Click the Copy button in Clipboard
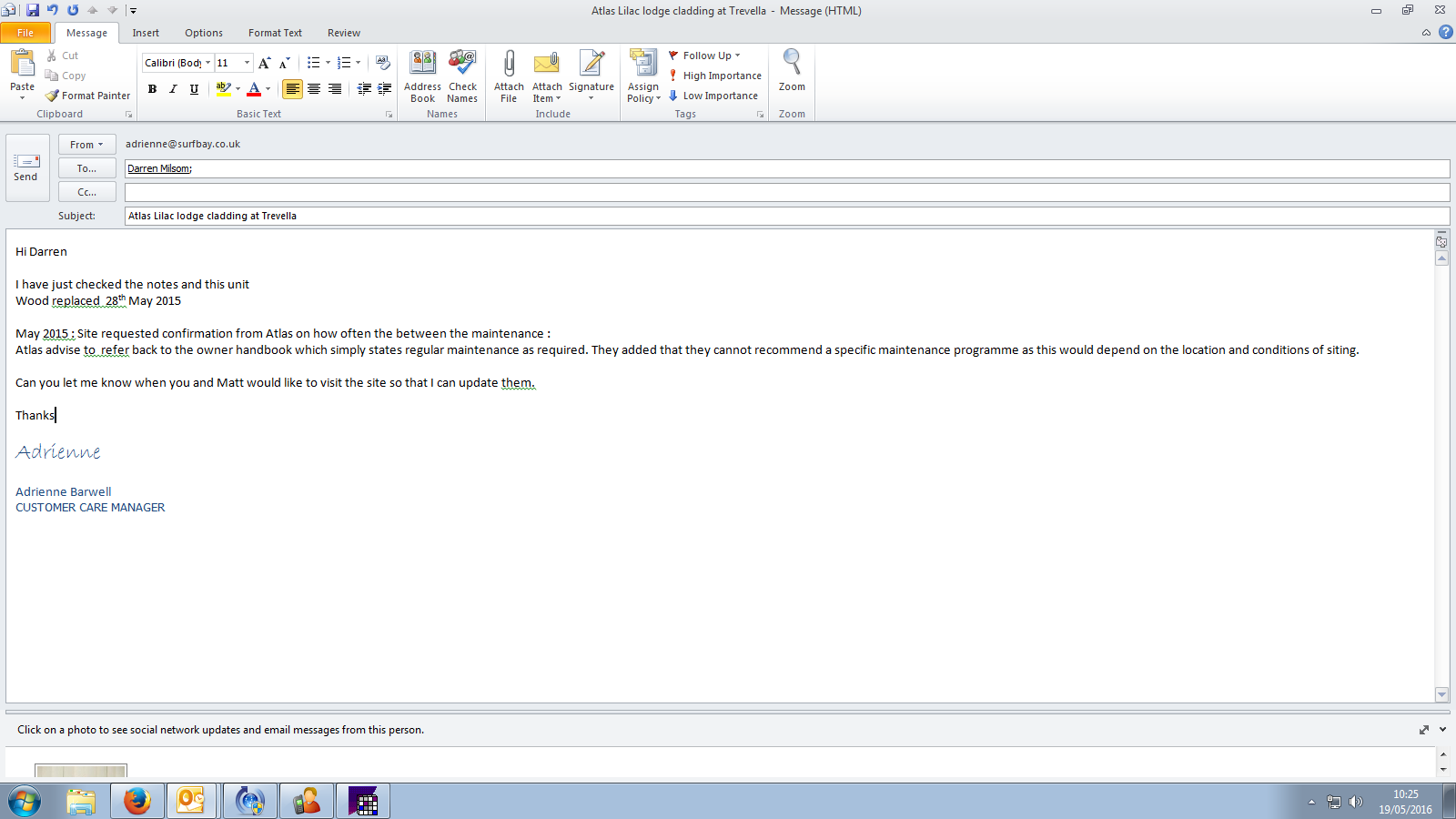This screenshot has width=1456, height=819. [66, 76]
